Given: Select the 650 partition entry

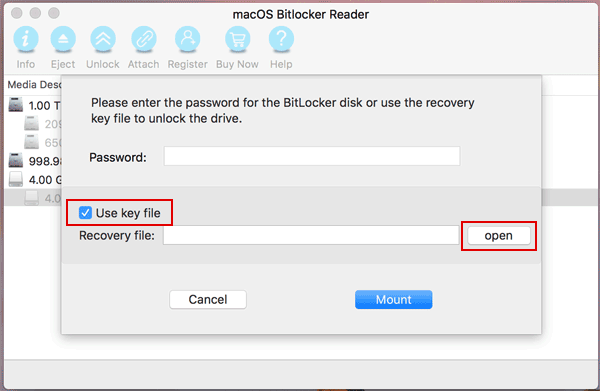Looking at the screenshot, I should [x=42, y=142].
